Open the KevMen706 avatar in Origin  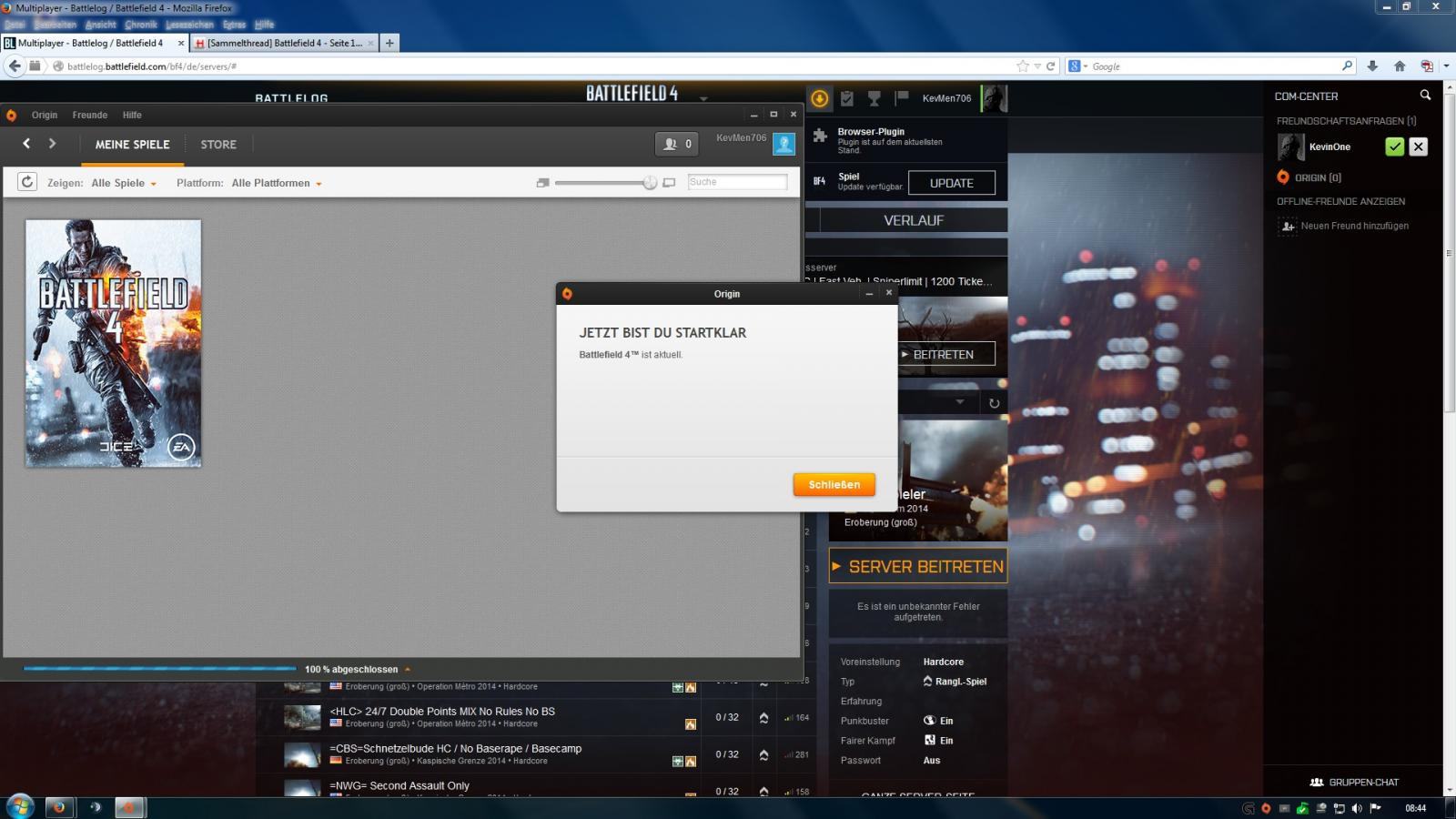click(x=784, y=144)
